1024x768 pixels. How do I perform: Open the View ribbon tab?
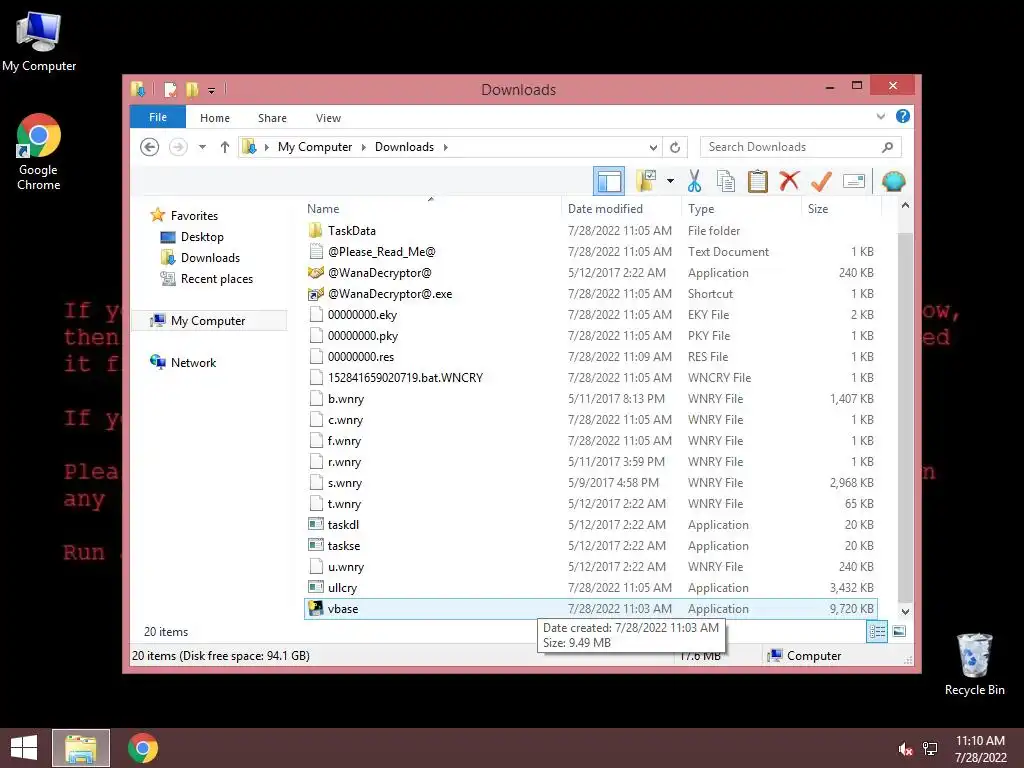(x=328, y=118)
